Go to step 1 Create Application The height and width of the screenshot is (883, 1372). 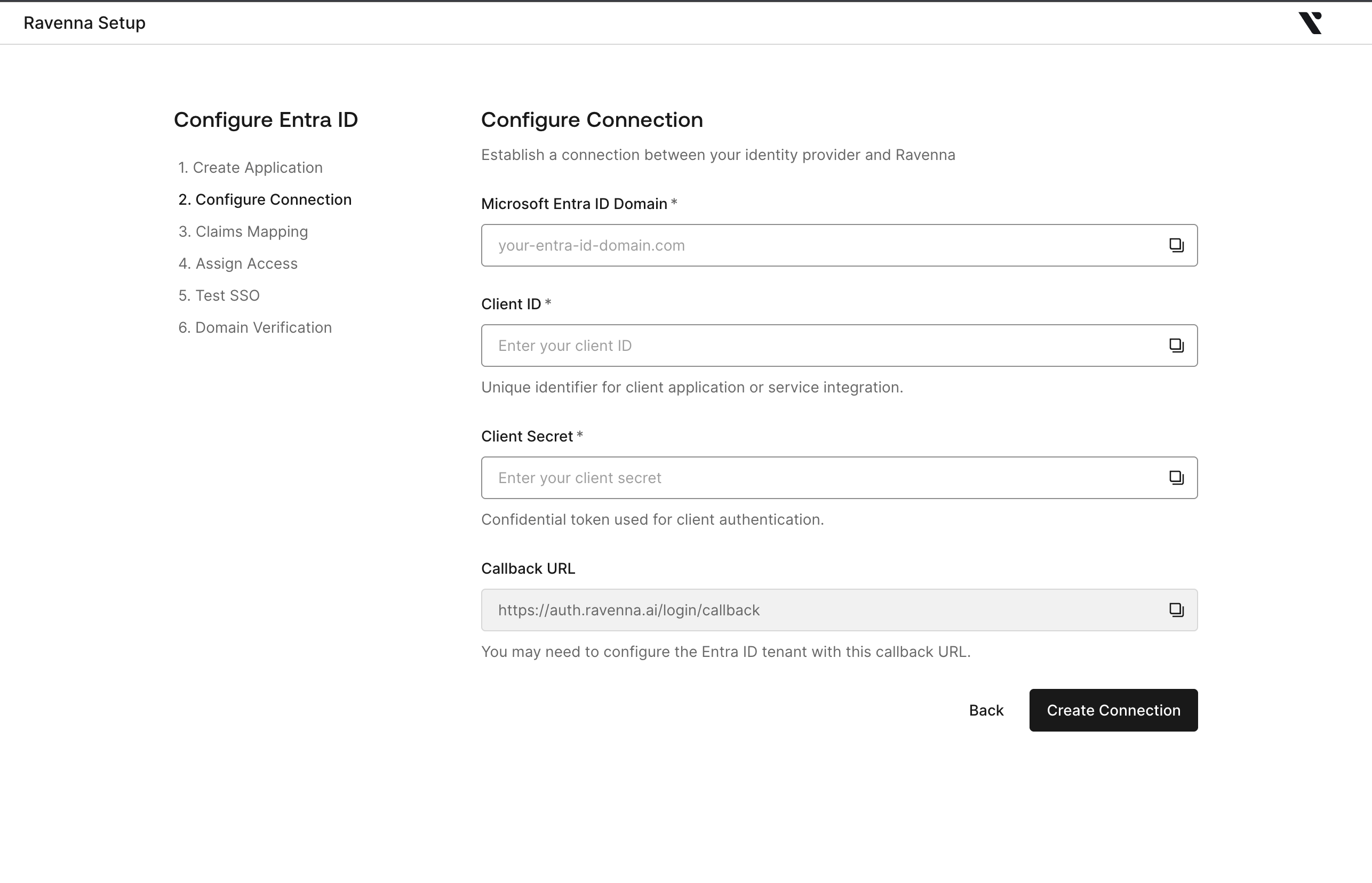tap(251, 167)
